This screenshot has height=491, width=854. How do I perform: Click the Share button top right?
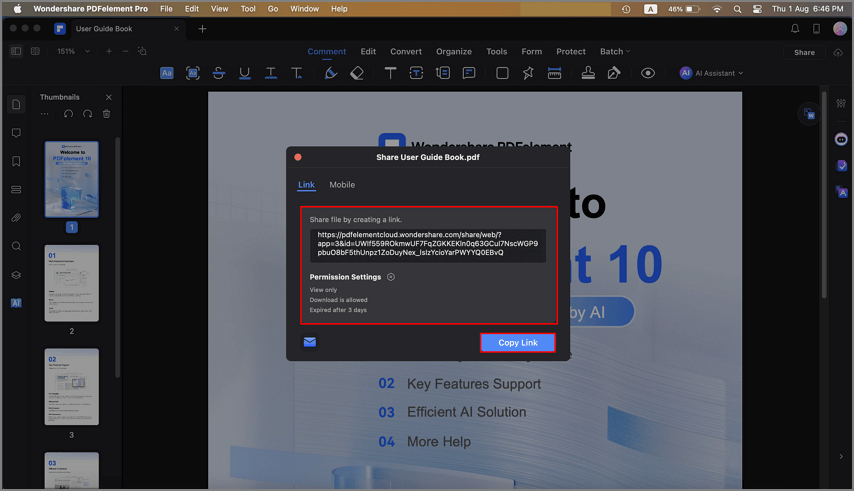pyautogui.click(x=804, y=52)
